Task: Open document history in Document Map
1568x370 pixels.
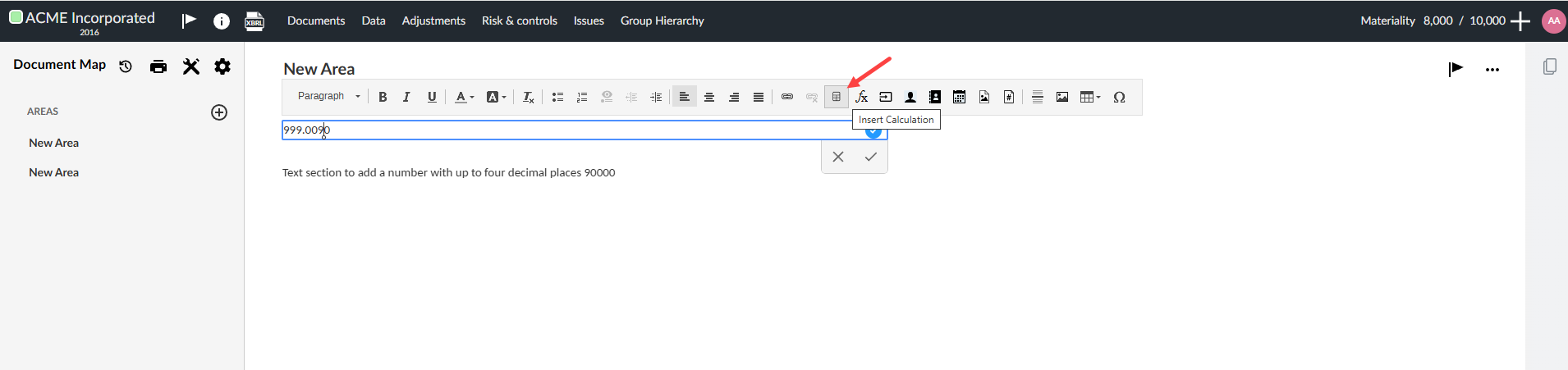Action: pos(126,66)
